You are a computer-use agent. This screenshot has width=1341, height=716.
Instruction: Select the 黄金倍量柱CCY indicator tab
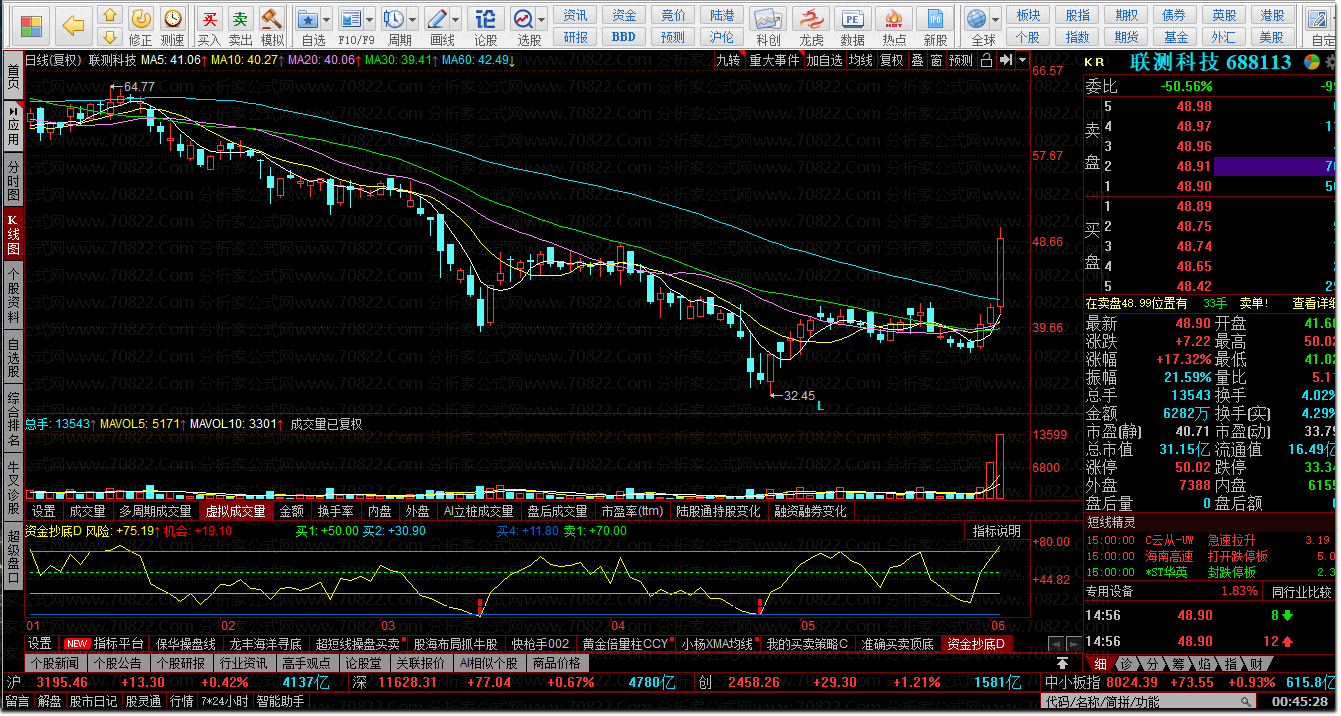pos(625,643)
